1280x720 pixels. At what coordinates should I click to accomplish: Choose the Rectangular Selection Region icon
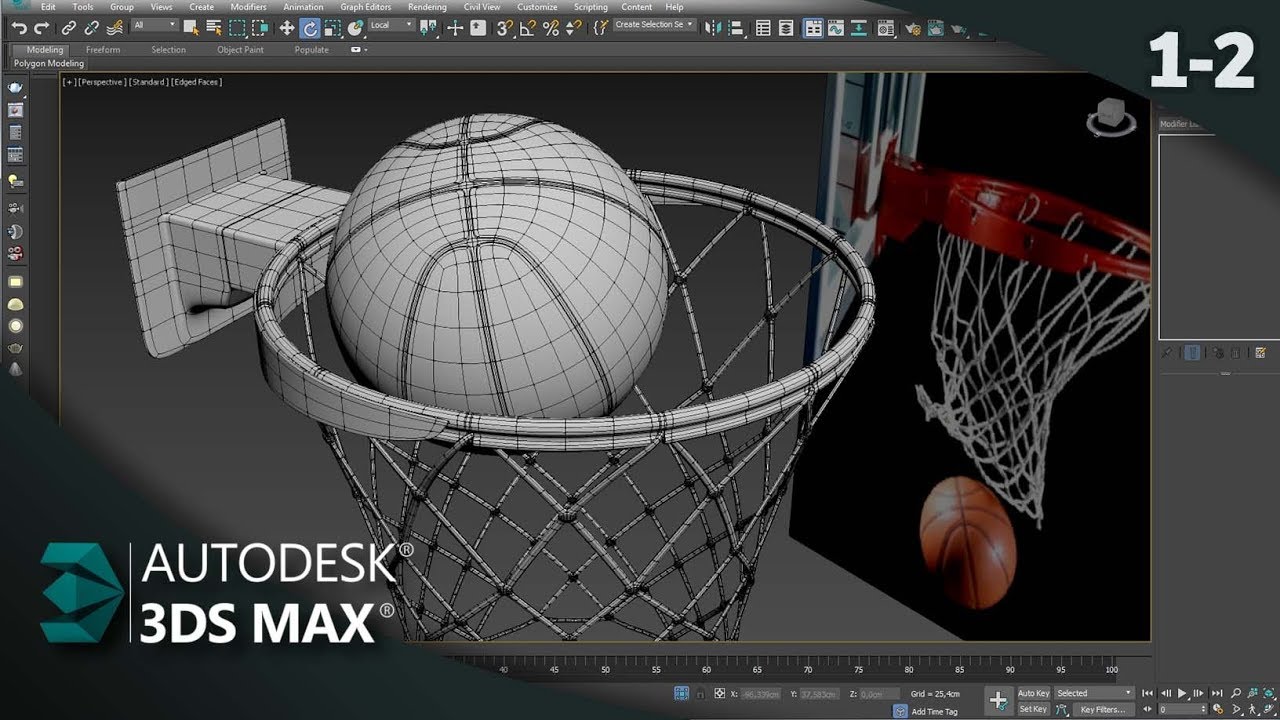[237, 28]
